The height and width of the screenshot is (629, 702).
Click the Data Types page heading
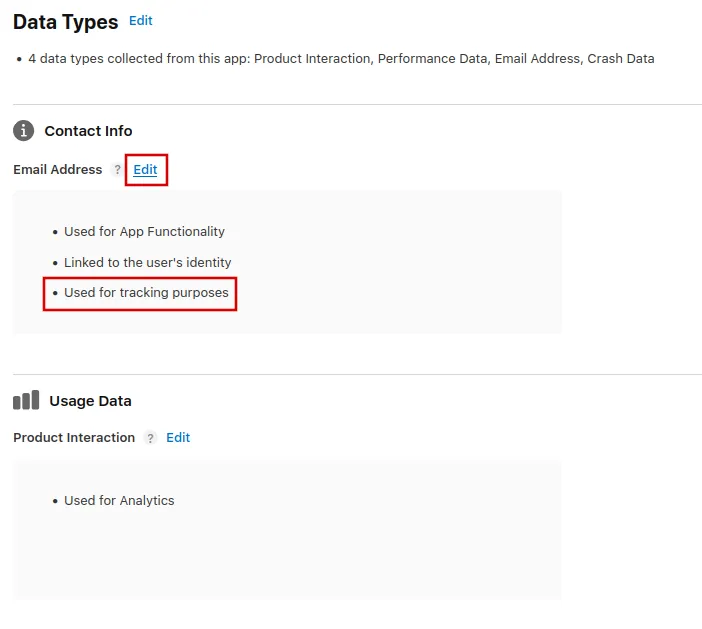click(x=65, y=21)
